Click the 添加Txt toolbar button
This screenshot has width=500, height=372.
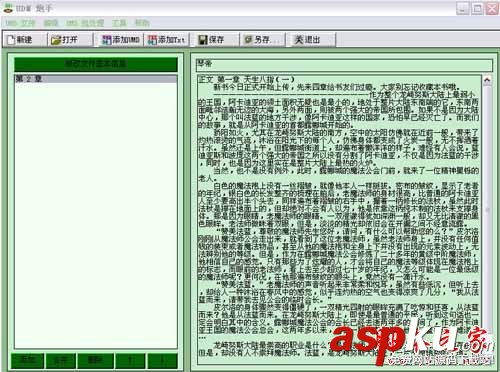(166, 40)
